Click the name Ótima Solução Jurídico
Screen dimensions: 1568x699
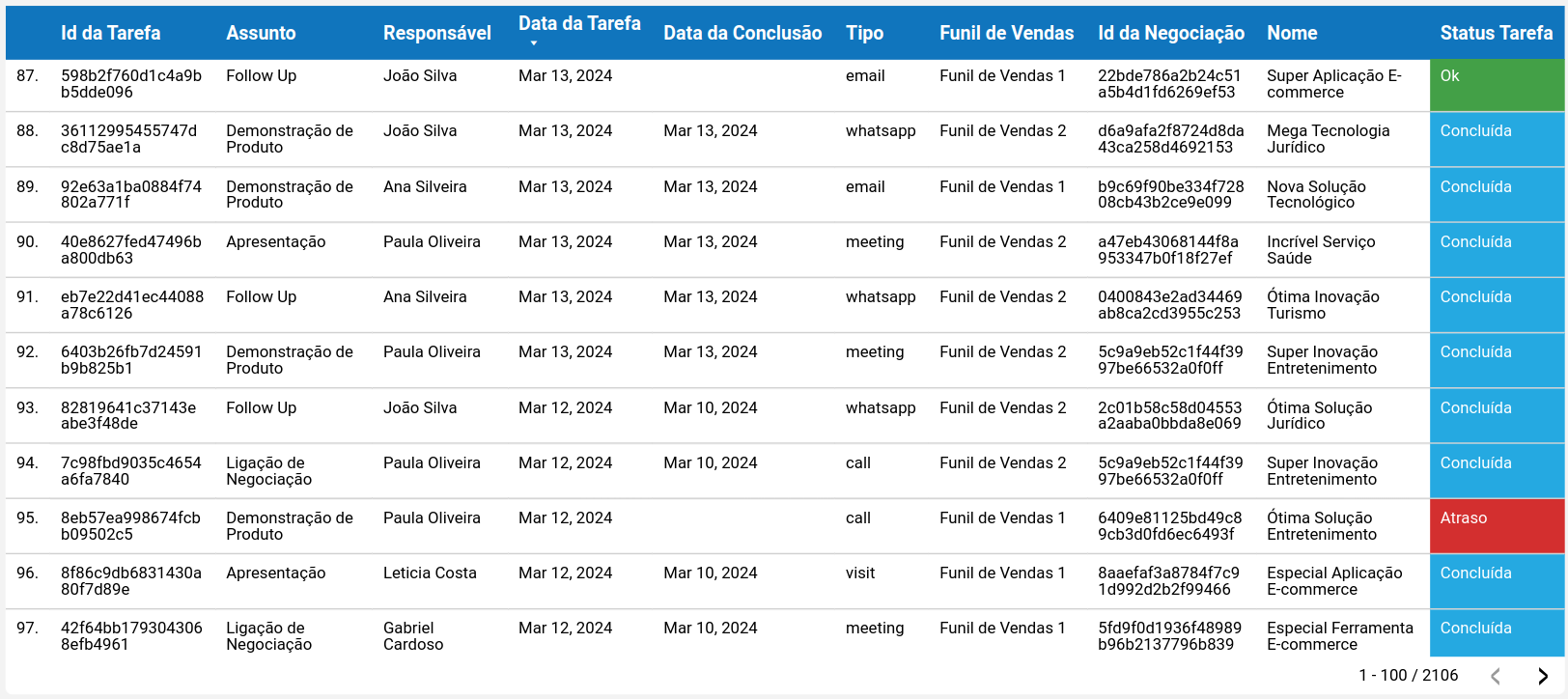[1320, 415]
